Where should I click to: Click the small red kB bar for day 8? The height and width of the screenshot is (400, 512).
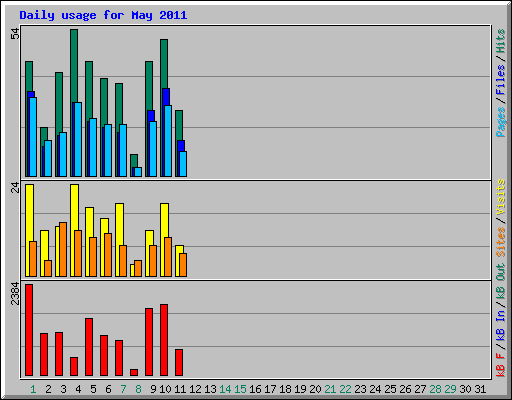click(134, 372)
